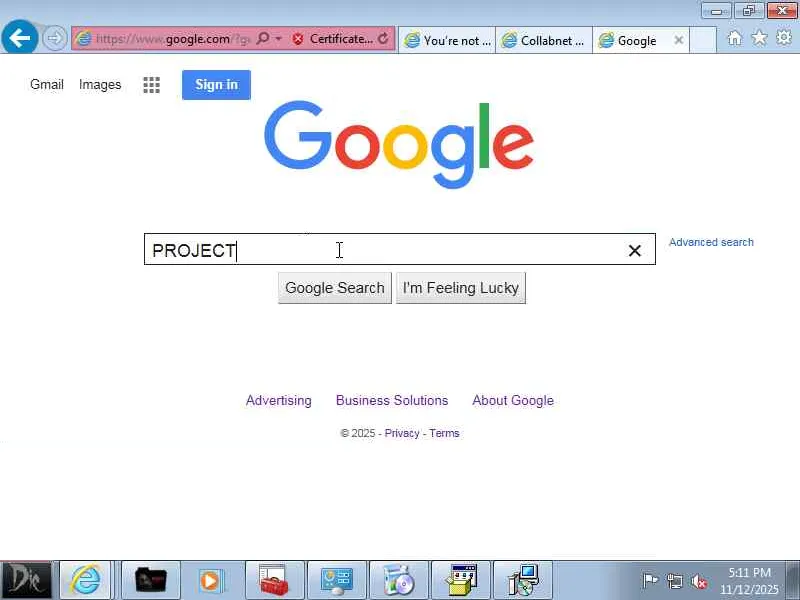Open the address bar dropdown arrow
This screenshot has height=600, width=800.
(279, 39)
